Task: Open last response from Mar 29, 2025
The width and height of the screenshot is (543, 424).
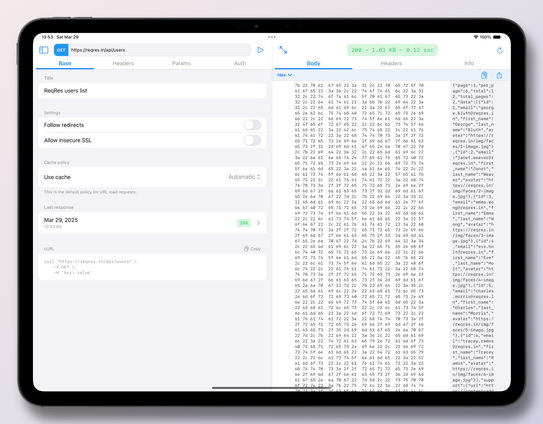Action: (x=152, y=223)
